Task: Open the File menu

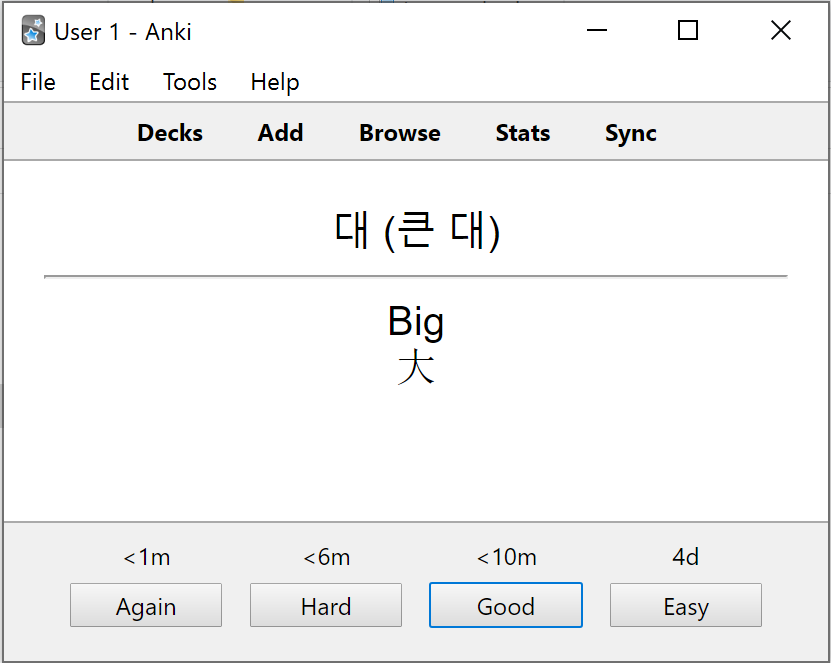Action: 38,82
